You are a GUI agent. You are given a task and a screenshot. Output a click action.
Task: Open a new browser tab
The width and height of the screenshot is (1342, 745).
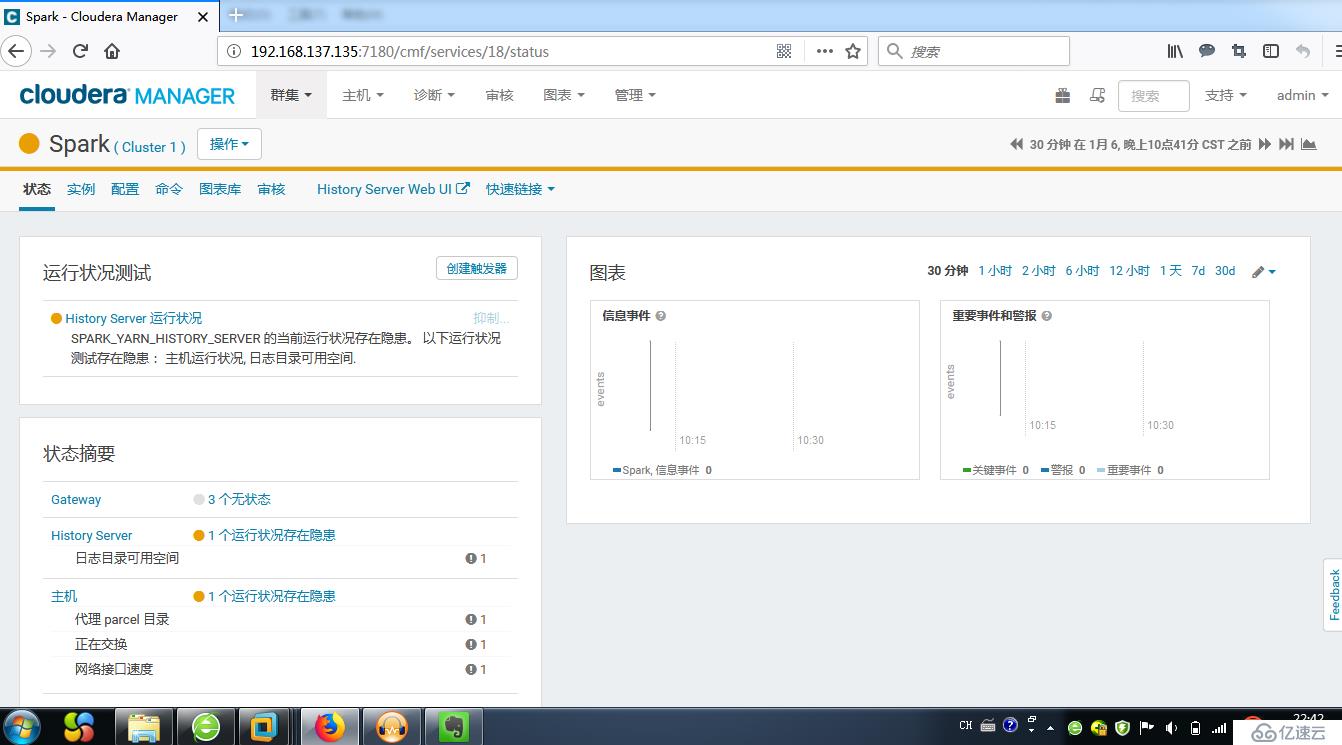point(236,15)
